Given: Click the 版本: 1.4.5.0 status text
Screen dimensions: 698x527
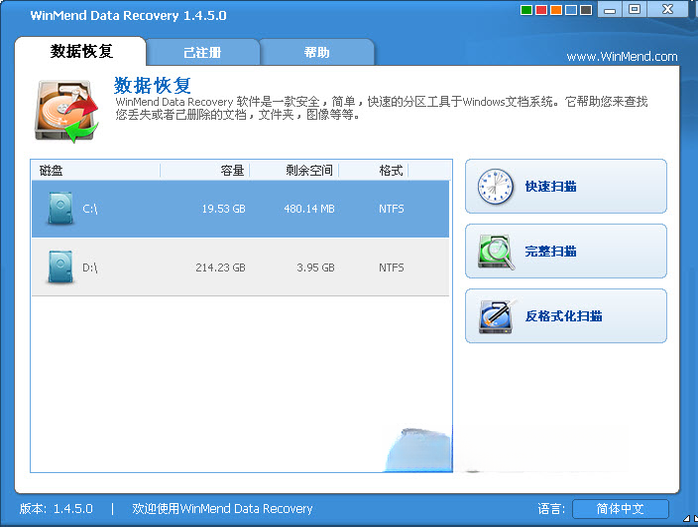Looking at the screenshot, I should (56, 509).
